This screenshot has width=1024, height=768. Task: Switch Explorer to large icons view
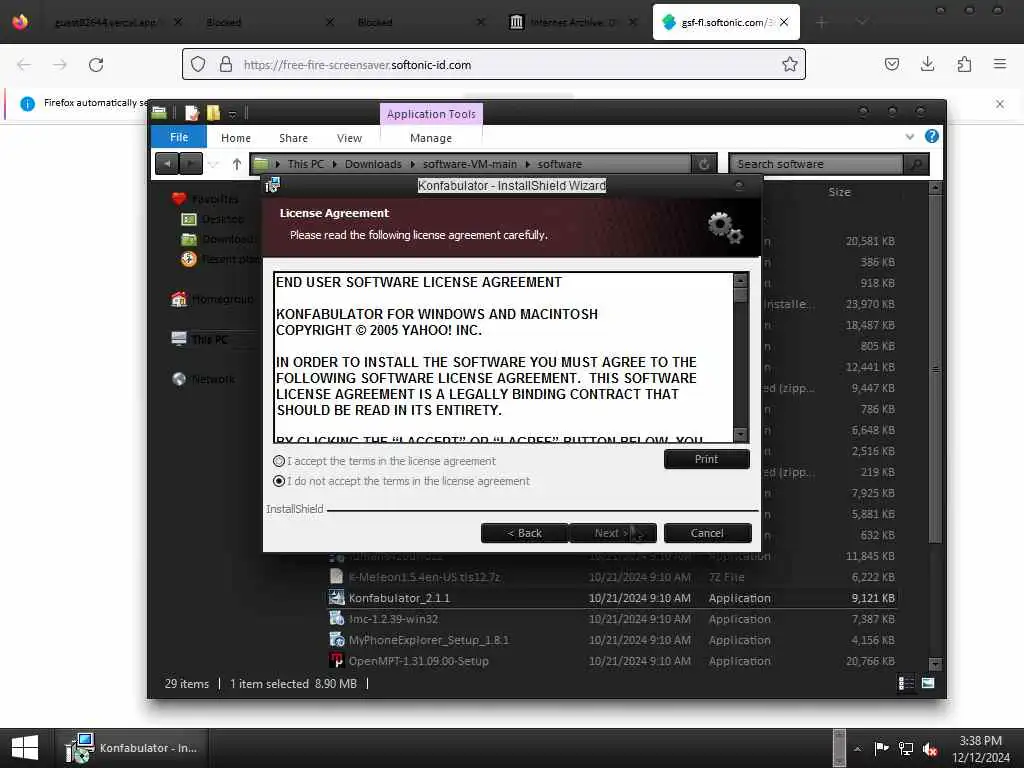(x=928, y=683)
